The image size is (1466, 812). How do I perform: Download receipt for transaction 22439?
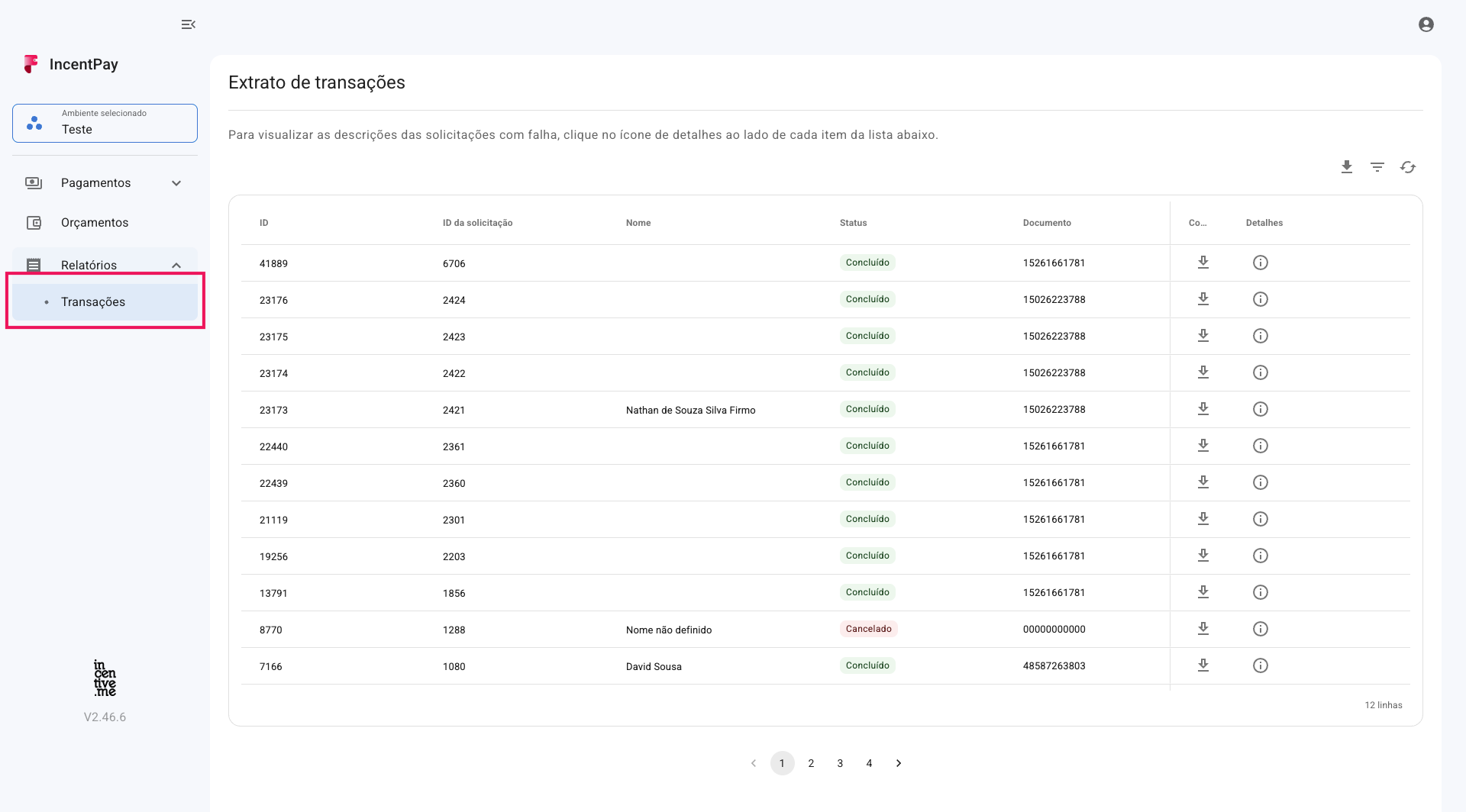point(1203,482)
